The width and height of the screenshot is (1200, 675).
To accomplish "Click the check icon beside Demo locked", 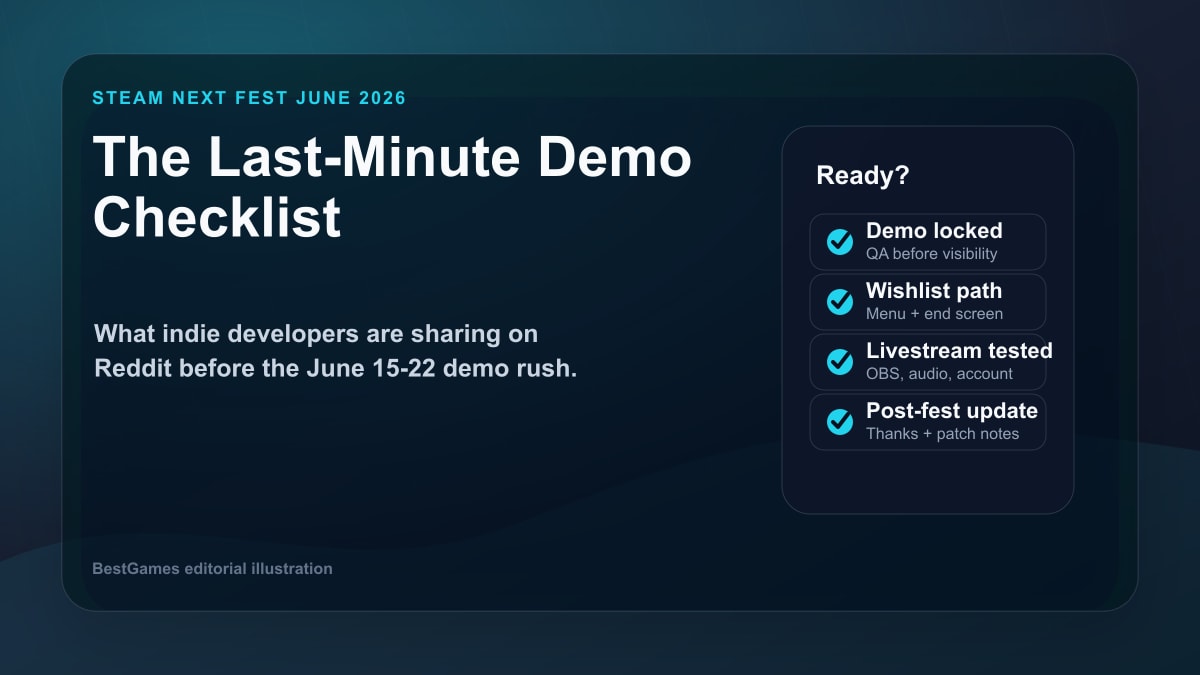I will click(x=840, y=242).
